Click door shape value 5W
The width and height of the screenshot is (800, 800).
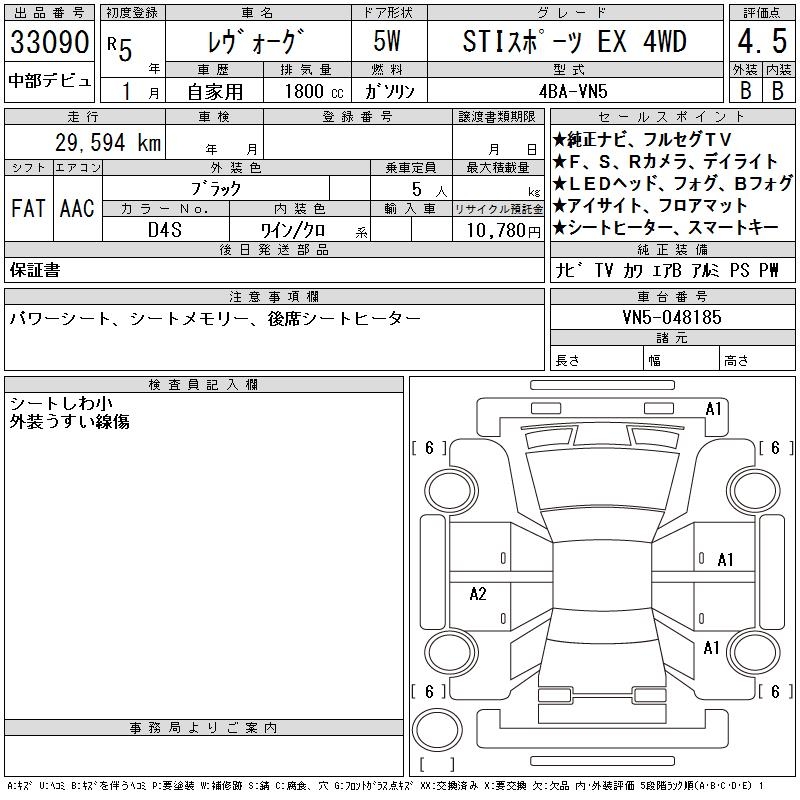(x=387, y=41)
